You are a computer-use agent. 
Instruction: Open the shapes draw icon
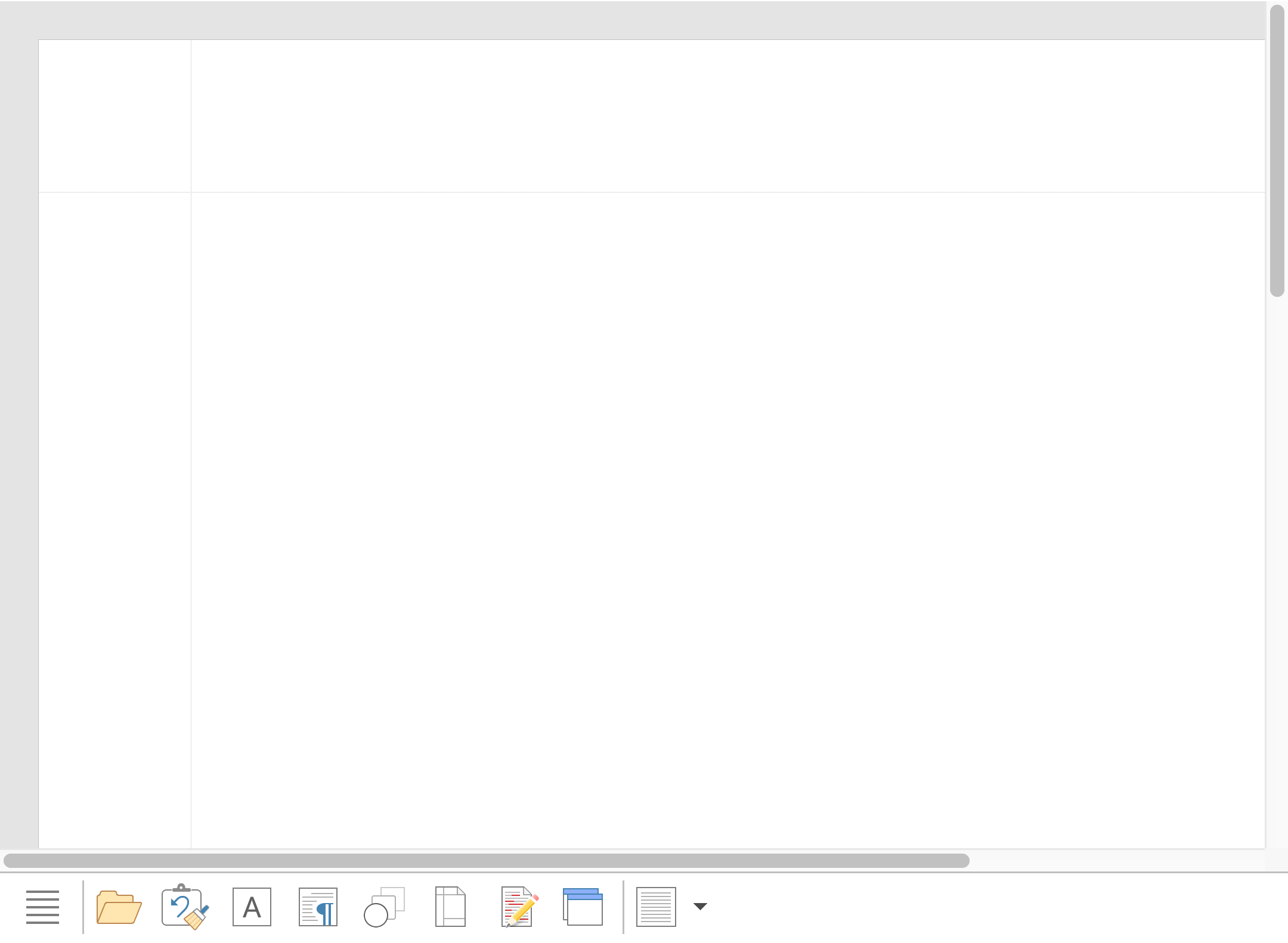pyautogui.click(x=384, y=907)
